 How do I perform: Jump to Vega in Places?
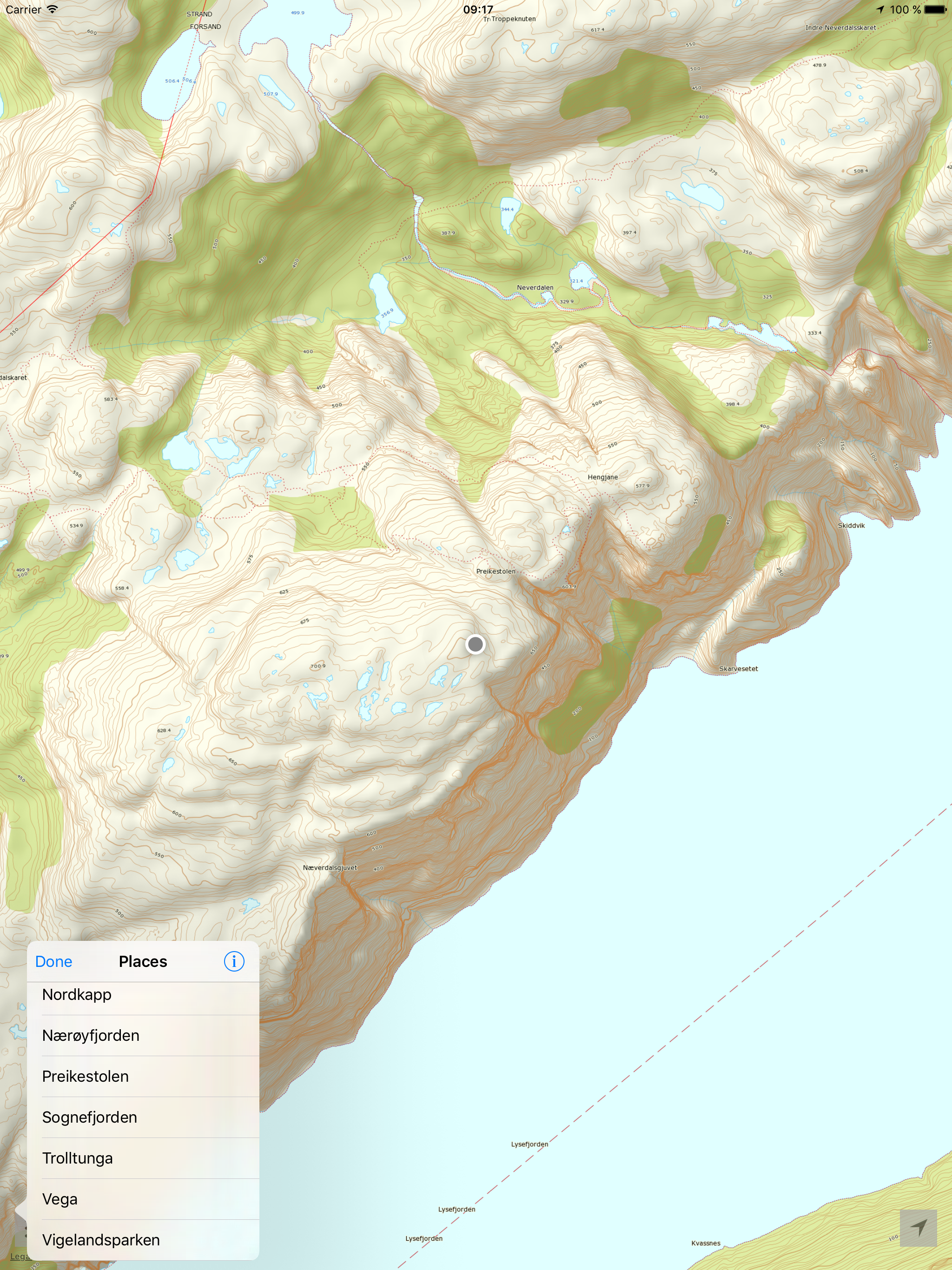click(144, 1199)
